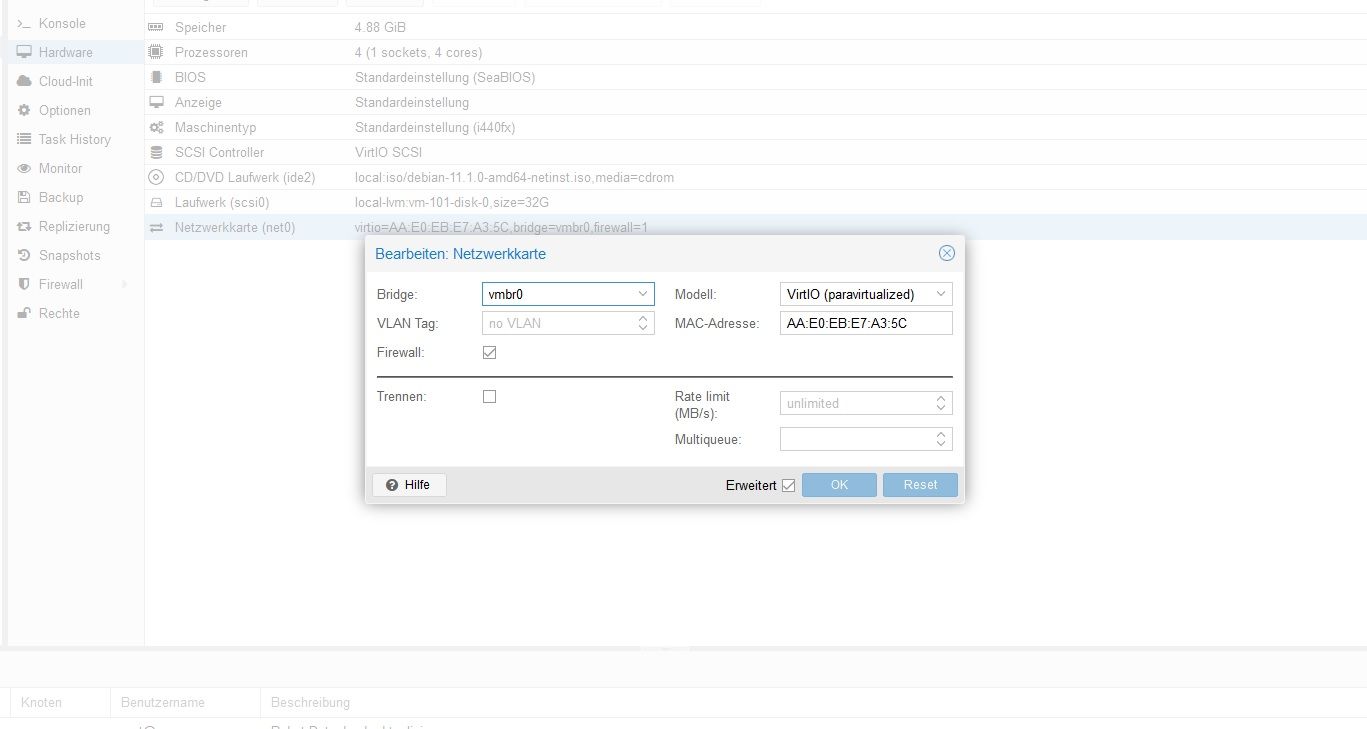Click the hard drive icon beside Laufwerk (scsi0)
1367x729 pixels.
point(156,202)
